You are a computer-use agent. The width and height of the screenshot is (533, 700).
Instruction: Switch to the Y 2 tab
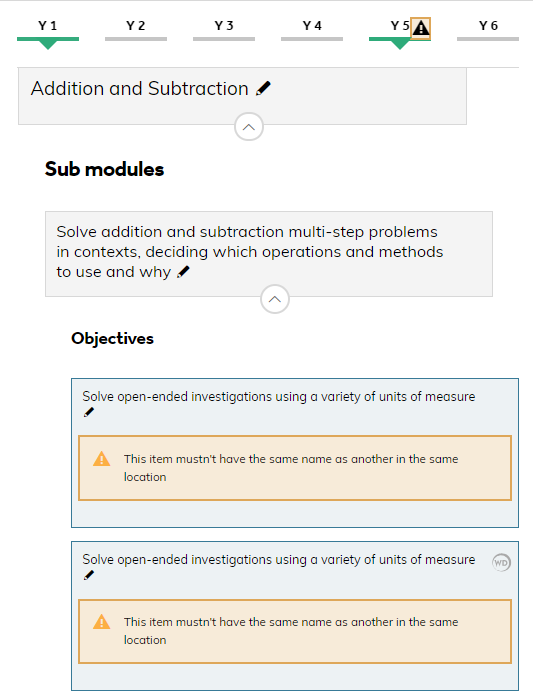[136, 29]
